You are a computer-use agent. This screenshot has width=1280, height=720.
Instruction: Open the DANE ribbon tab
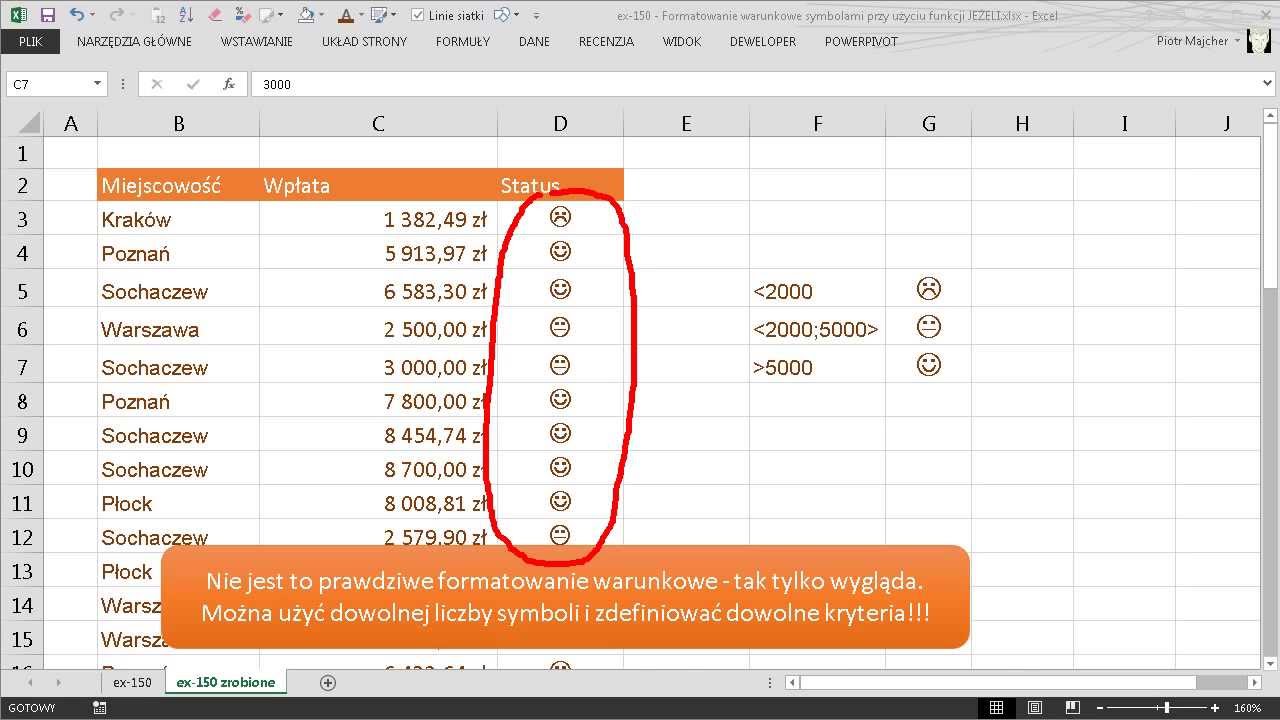[534, 42]
